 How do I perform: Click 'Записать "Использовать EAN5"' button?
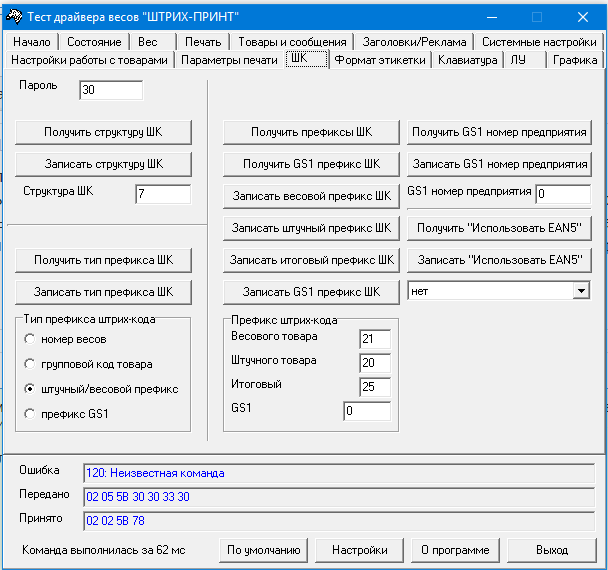499,260
